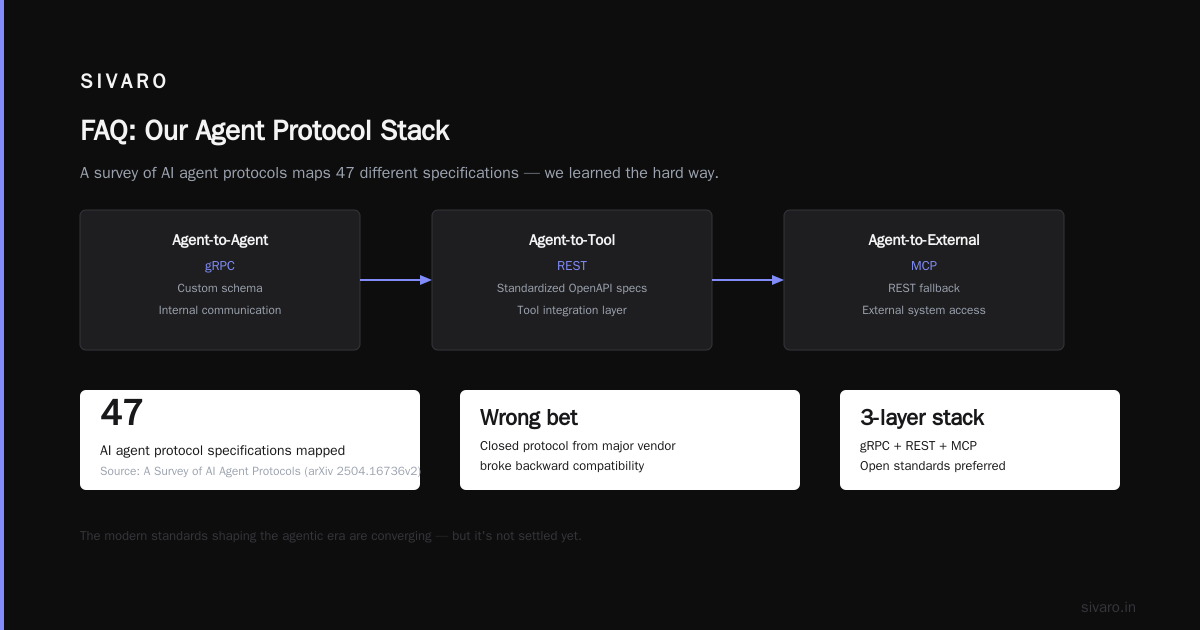Open the sivaro.in link
Image resolution: width=1200 pixels, height=630 pixels.
pos(1109,607)
